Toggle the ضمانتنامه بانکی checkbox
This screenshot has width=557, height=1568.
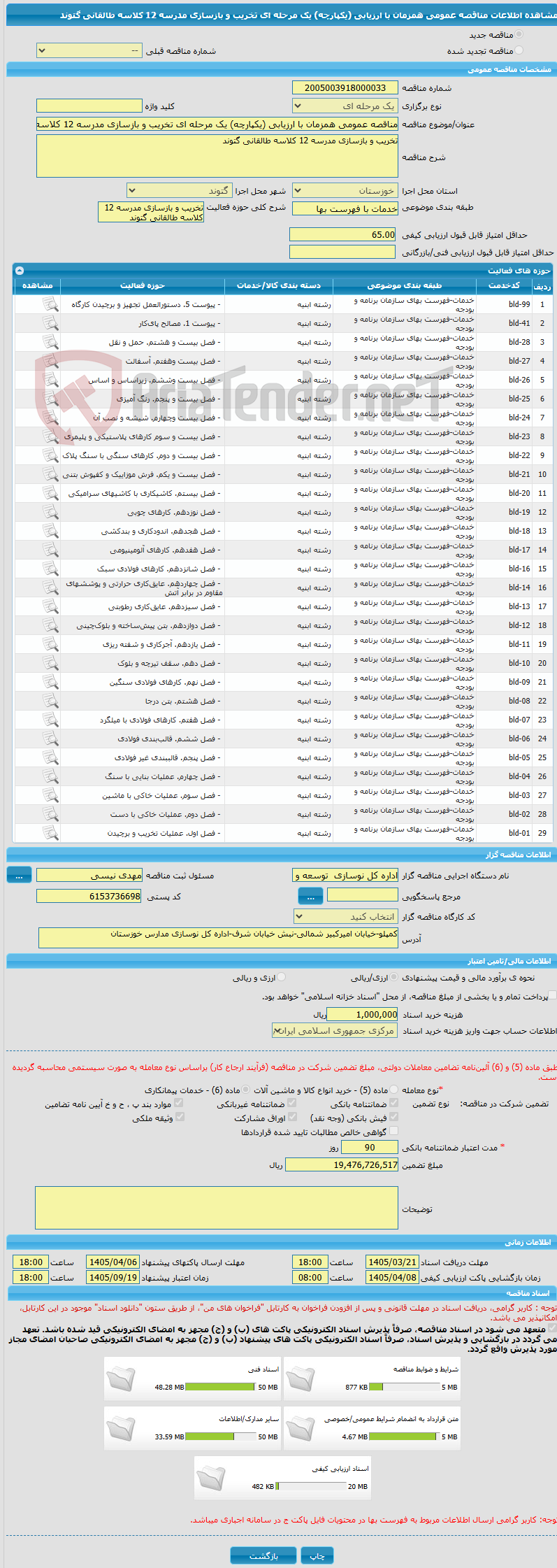tap(394, 1103)
